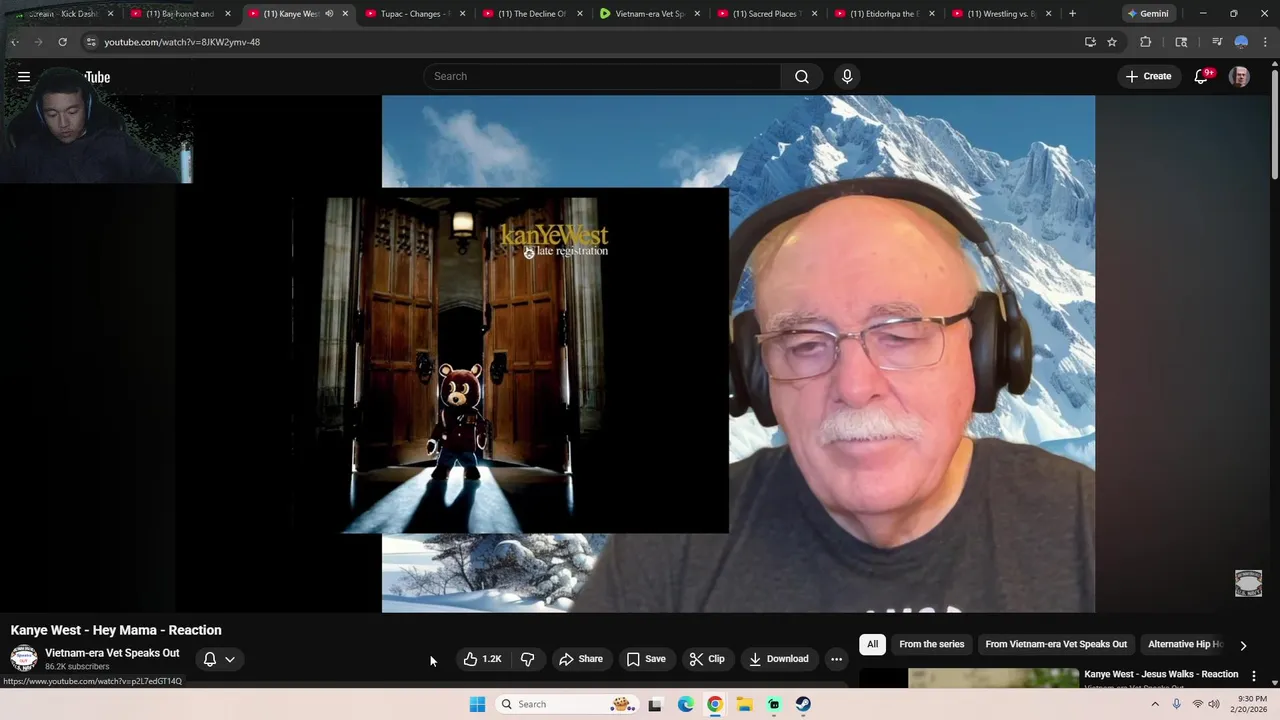Screen dimensions: 1280x720
Task: Open the Jesus Walks reaction thumbnail
Action: tap(993, 678)
